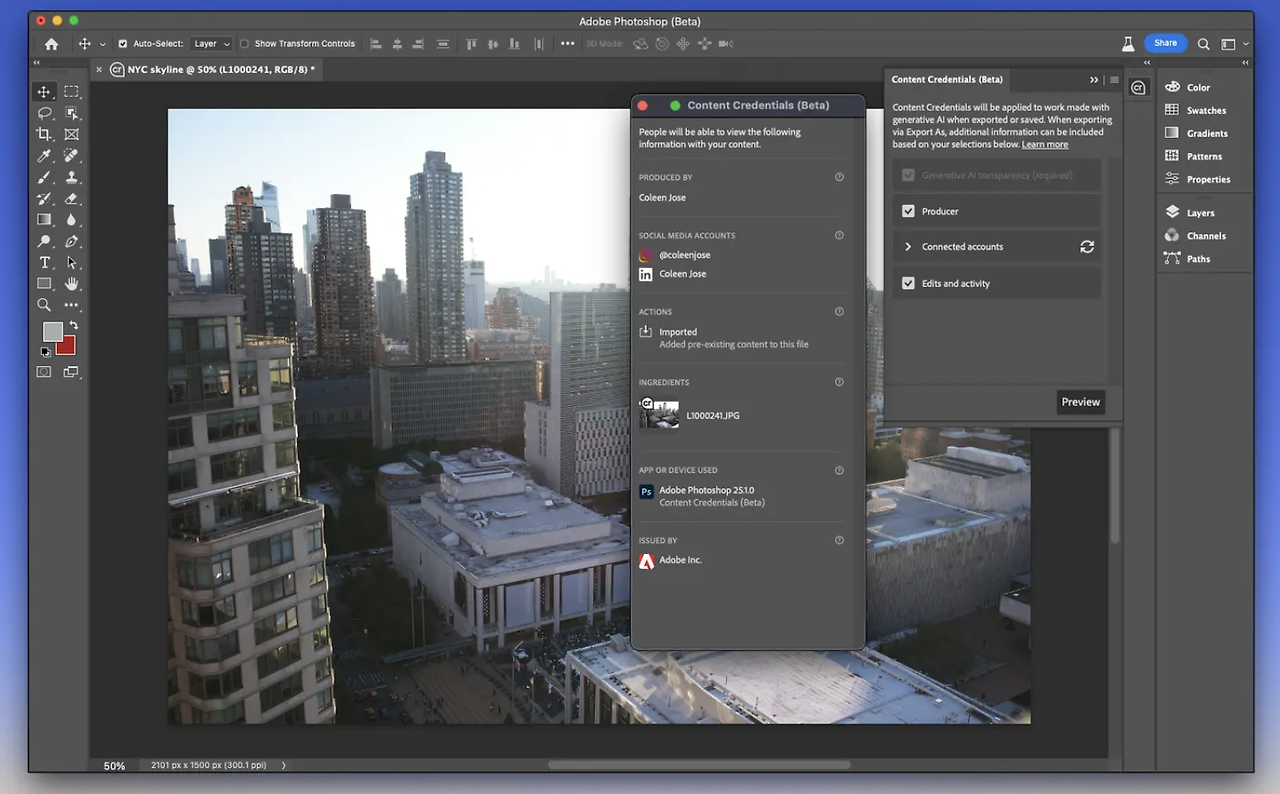
Task: Select the Gradient tool
Action: coord(44,219)
